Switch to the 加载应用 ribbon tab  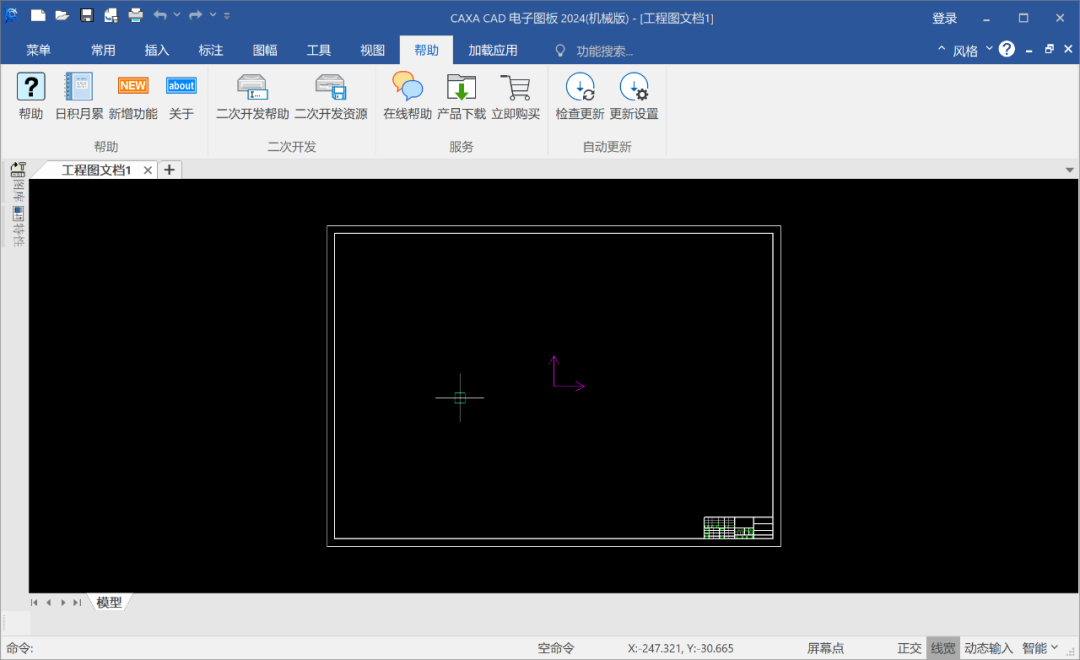pos(493,50)
